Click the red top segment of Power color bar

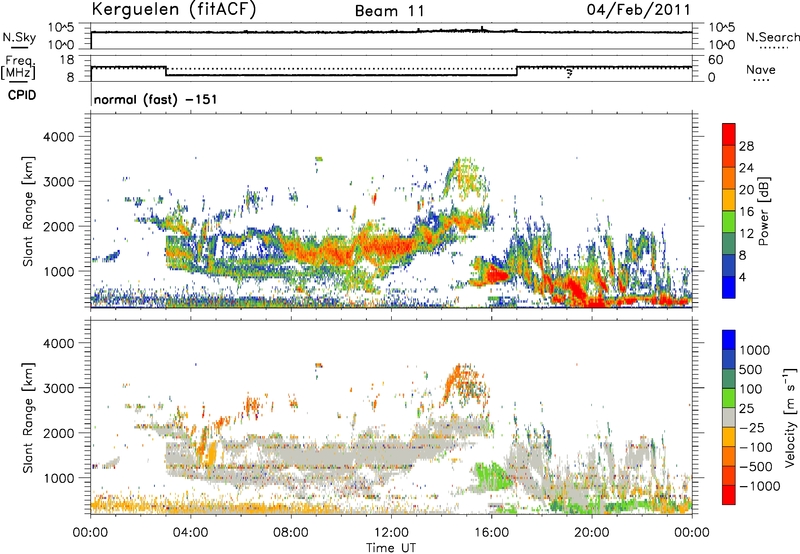729,134
